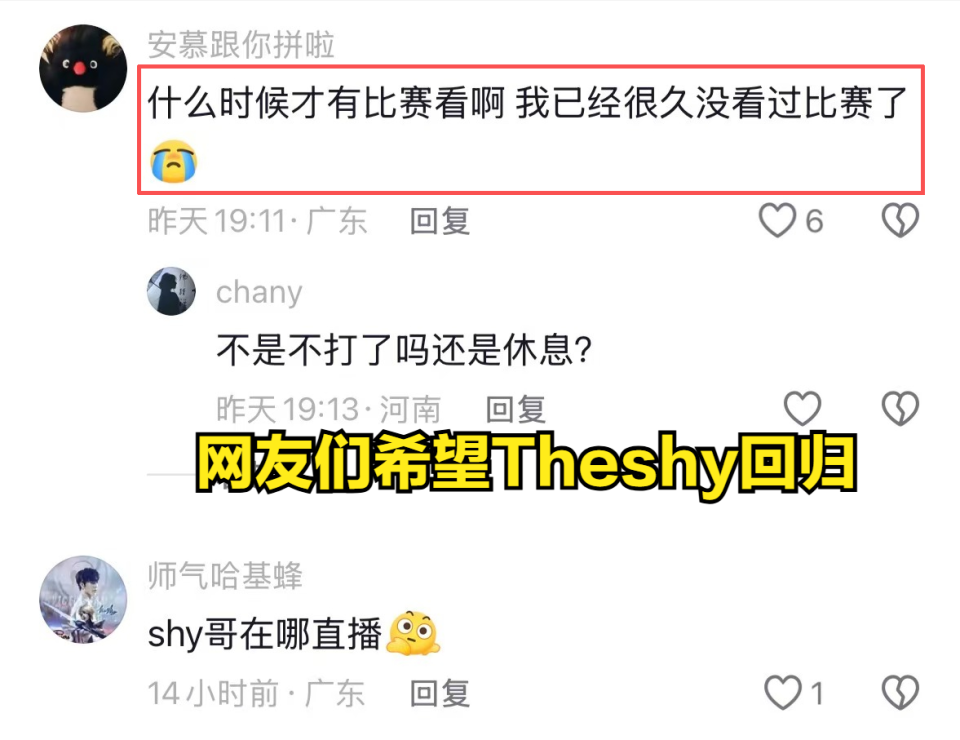Like the comment by 安慕跟你拼啦

coord(777,220)
